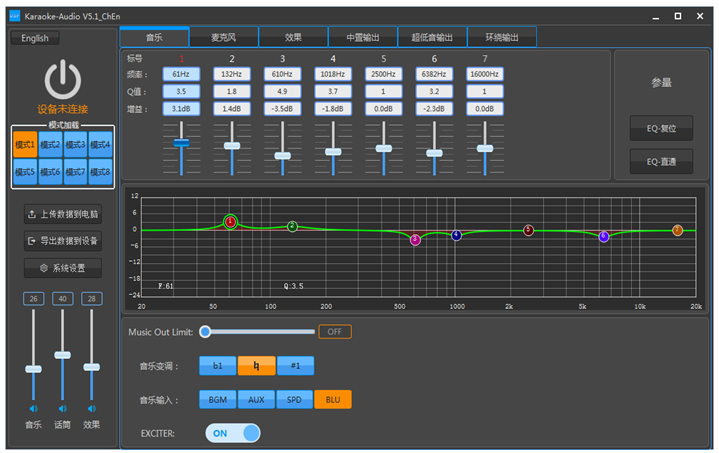Viewport: 719px width, 453px height.
Task: Click the large power connect icon
Action: click(x=63, y=79)
